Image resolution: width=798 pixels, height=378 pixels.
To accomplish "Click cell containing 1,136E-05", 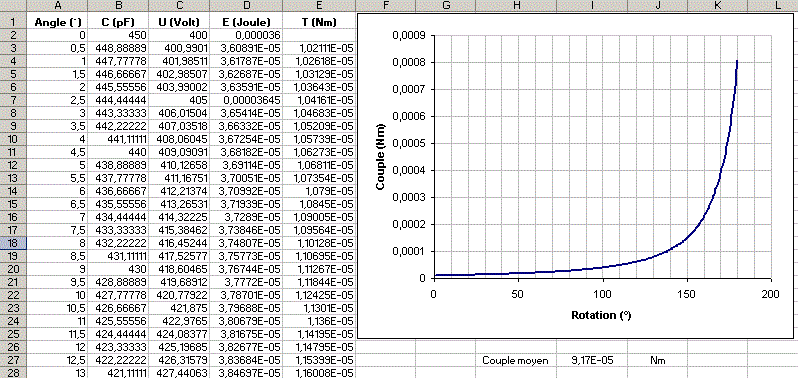I will [319, 321].
